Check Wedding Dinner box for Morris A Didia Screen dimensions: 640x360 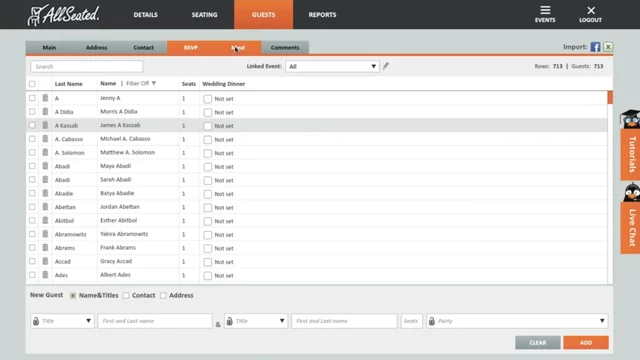coord(208,112)
